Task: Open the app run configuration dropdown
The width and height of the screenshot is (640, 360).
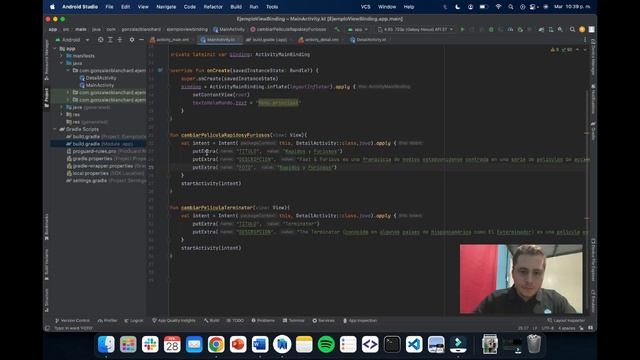Action: (x=358, y=29)
